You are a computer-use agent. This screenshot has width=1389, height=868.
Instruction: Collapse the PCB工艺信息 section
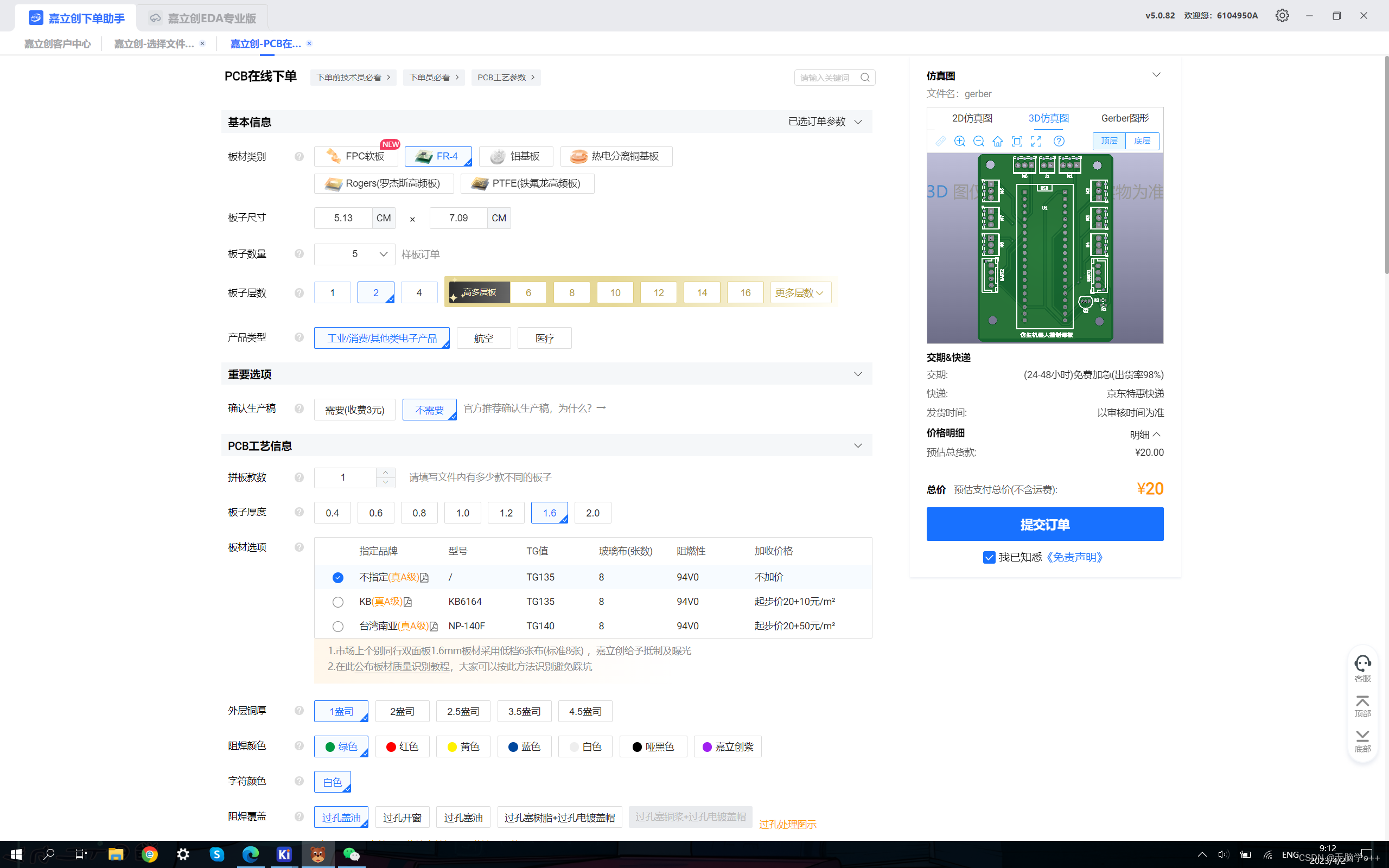coord(858,445)
